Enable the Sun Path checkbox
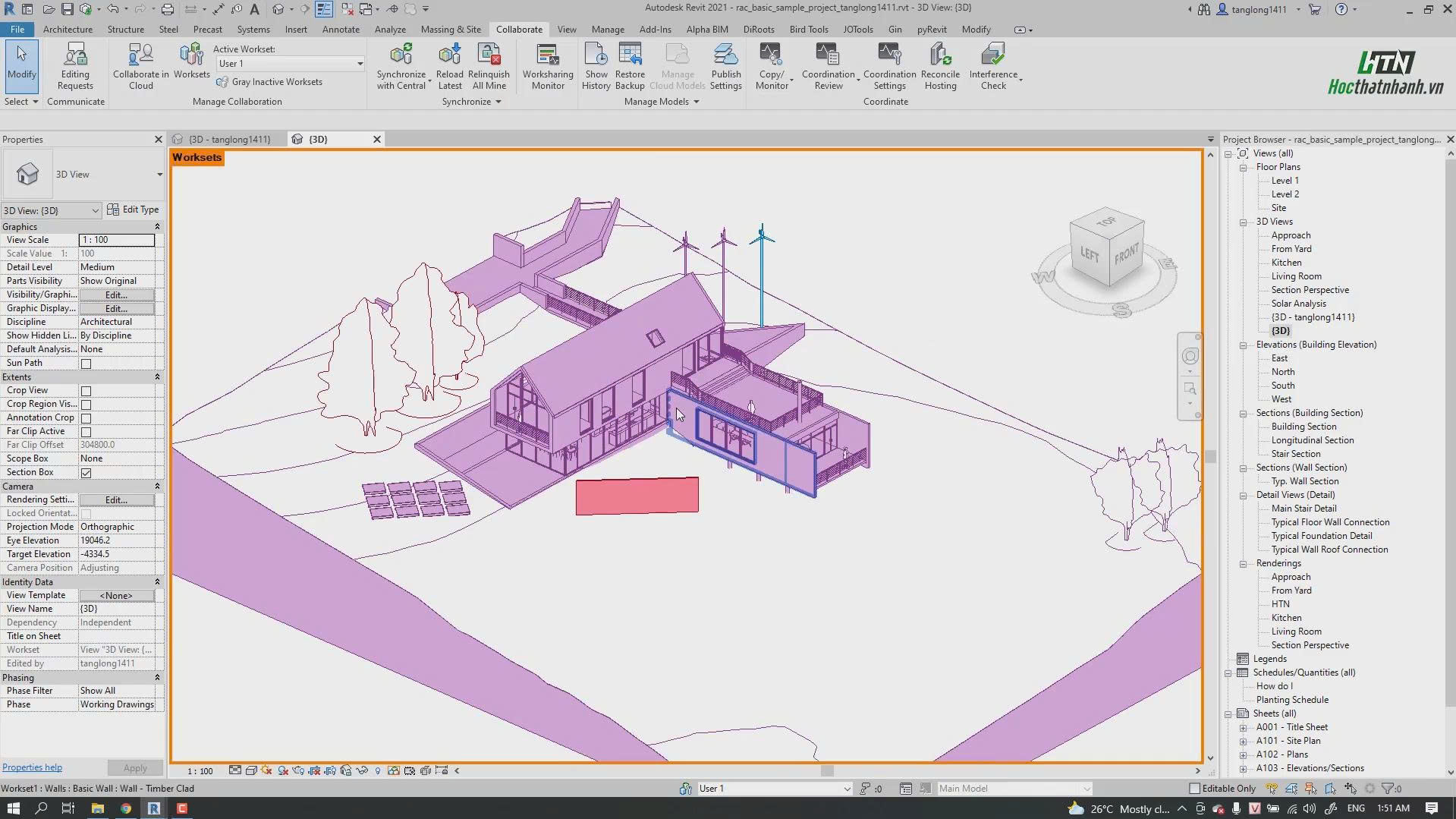 tap(86, 364)
